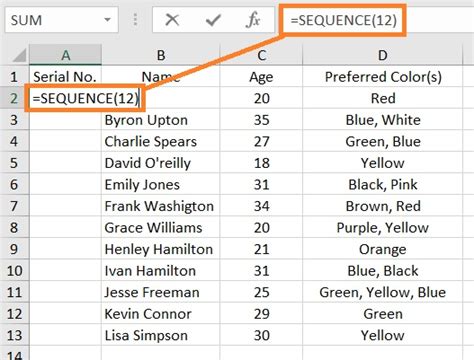The height and width of the screenshot is (360, 474).
Task: Click the formula bar resize dots handle
Action: (x=135, y=20)
